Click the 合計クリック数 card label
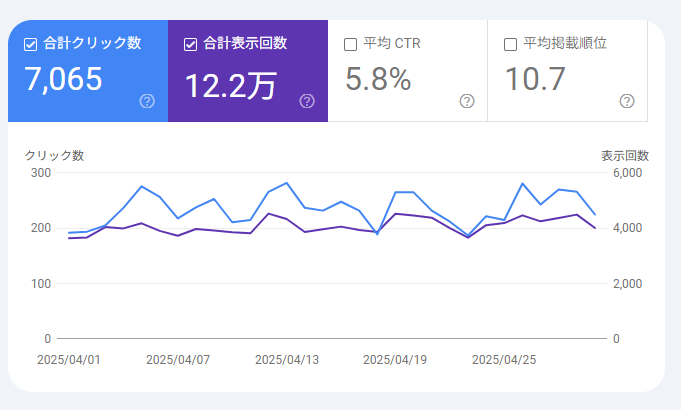Viewport: 681px width, 410px height. point(92,43)
